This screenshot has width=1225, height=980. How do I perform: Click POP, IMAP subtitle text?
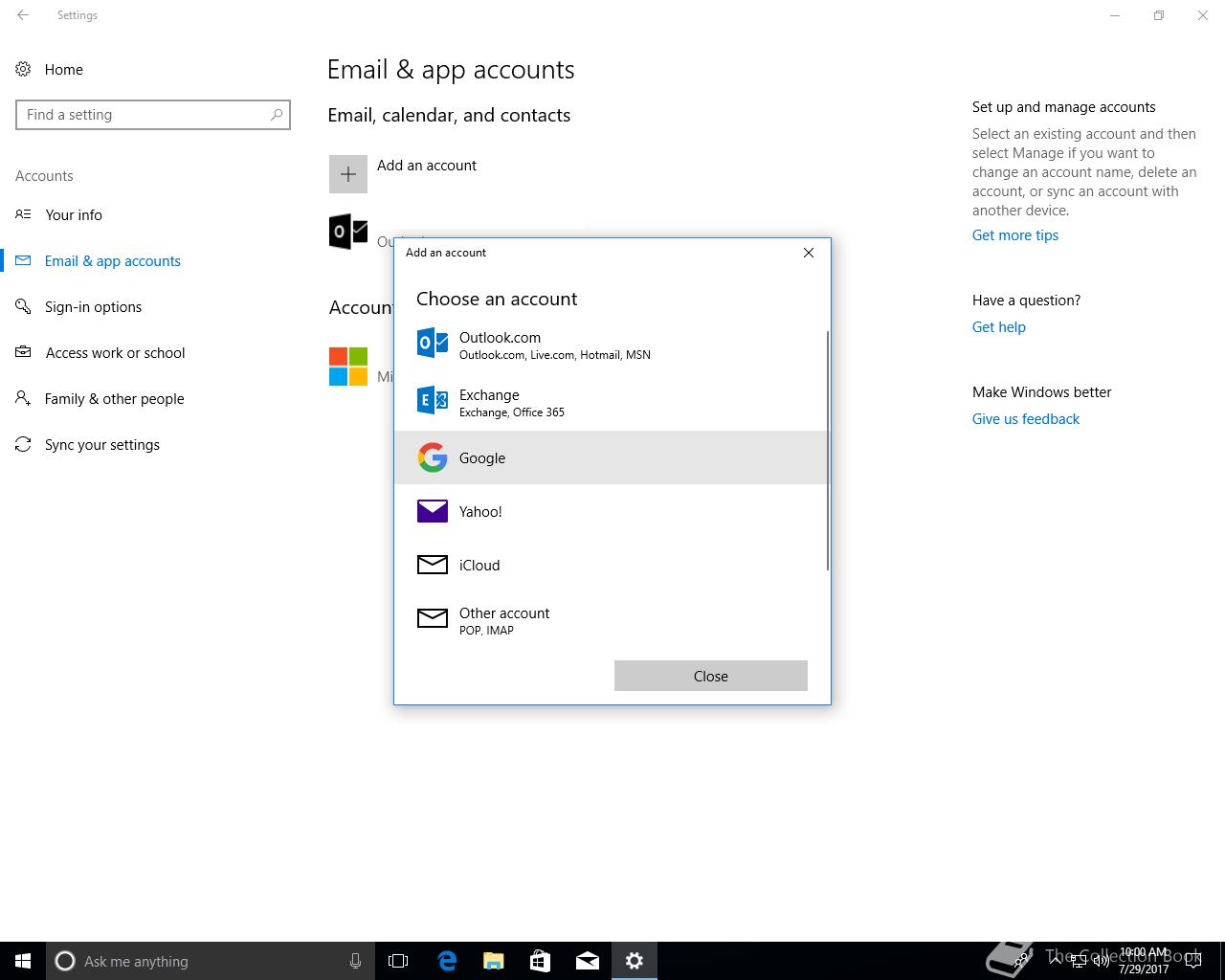486,631
